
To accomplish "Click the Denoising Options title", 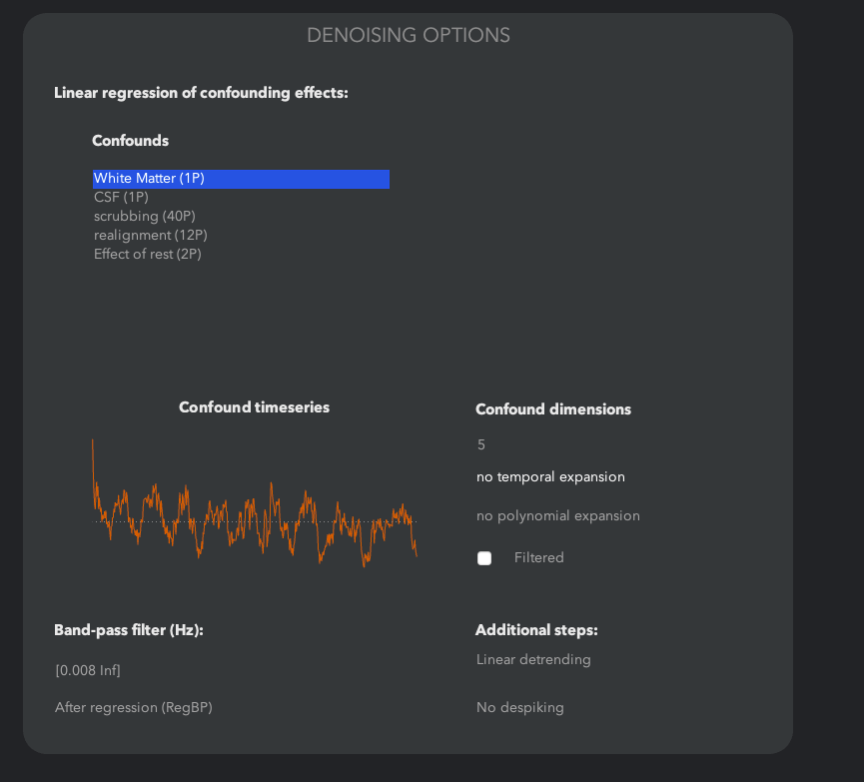I will tap(408, 35).
